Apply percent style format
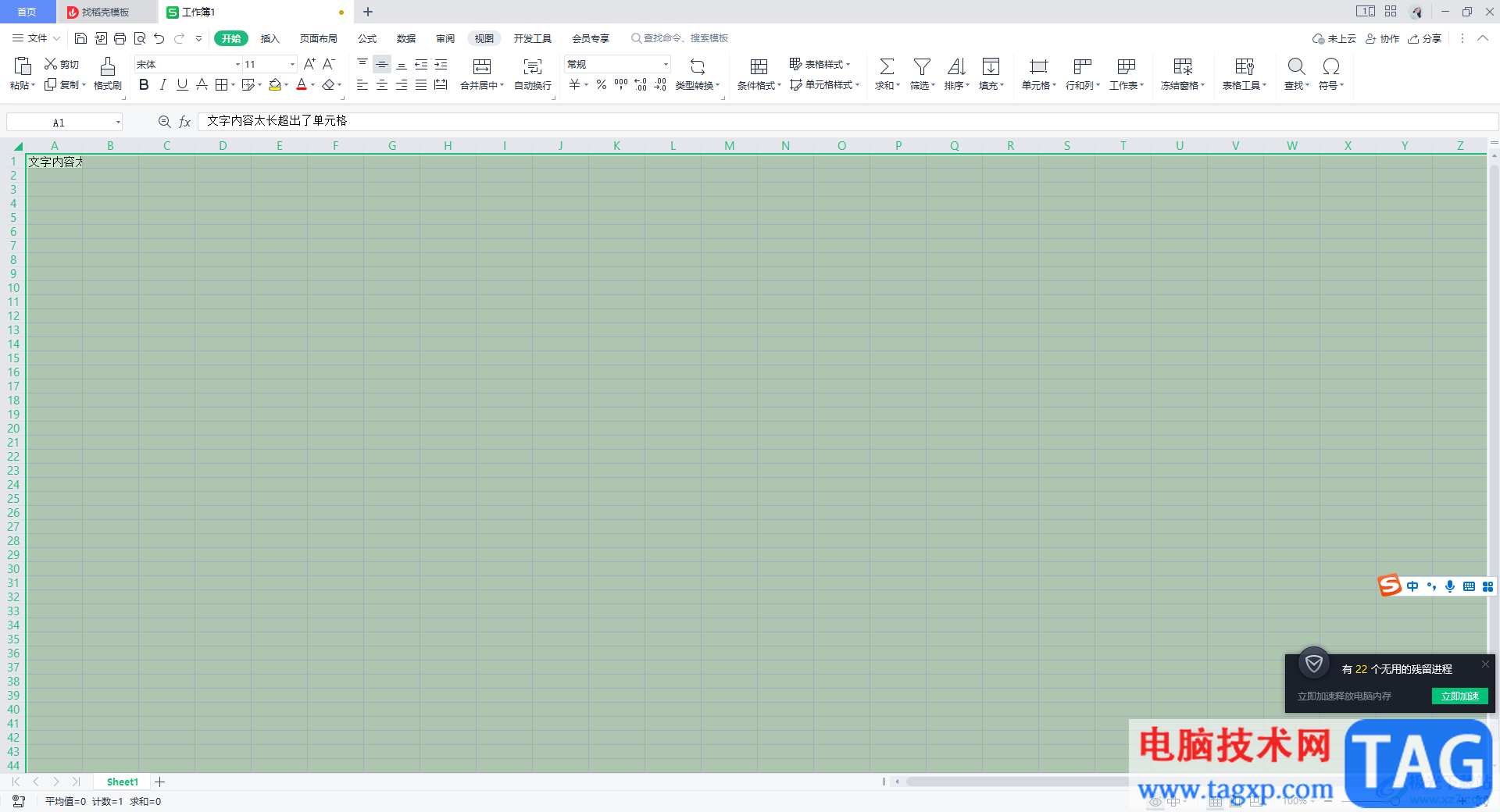Screen dimensions: 1500x812 (602, 84)
